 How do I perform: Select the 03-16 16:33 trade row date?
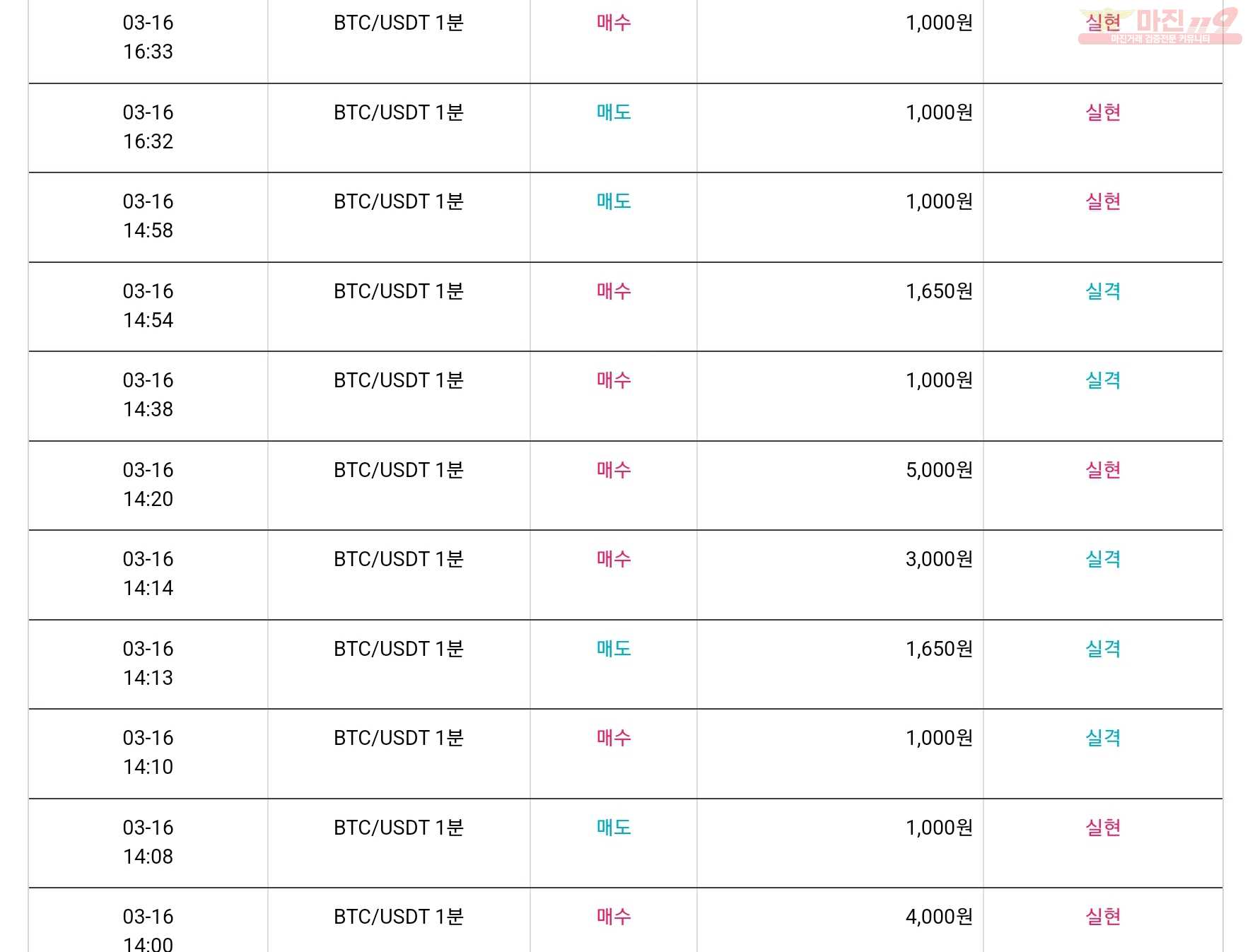(x=148, y=37)
